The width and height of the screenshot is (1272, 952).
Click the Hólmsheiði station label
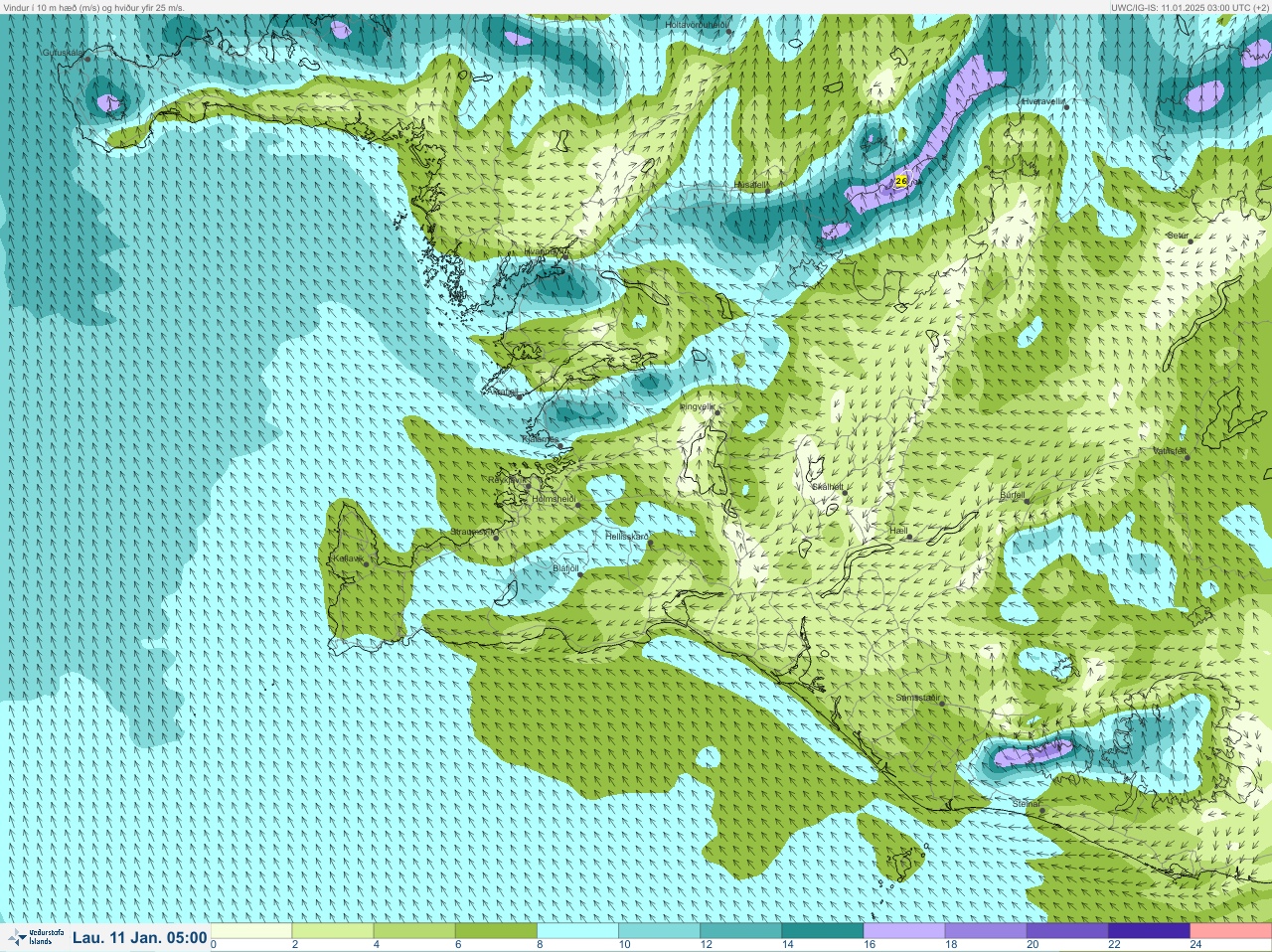554,498
